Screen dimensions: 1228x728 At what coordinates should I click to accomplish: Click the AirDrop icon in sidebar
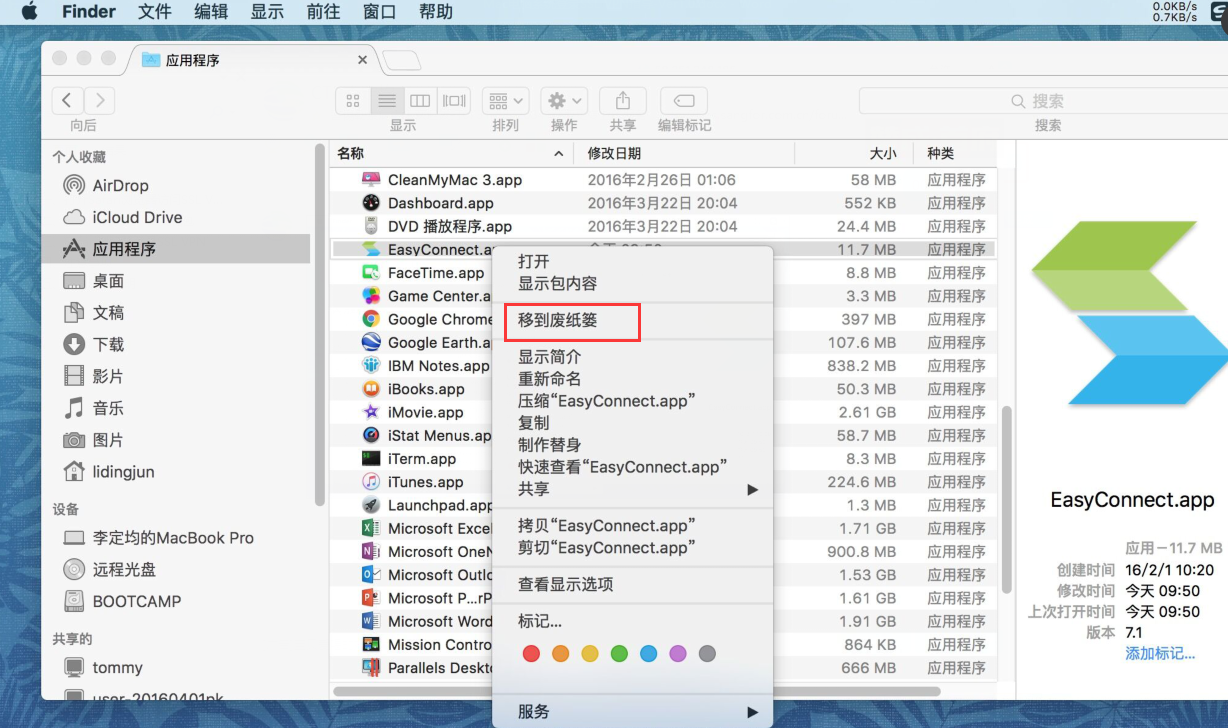coord(74,186)
